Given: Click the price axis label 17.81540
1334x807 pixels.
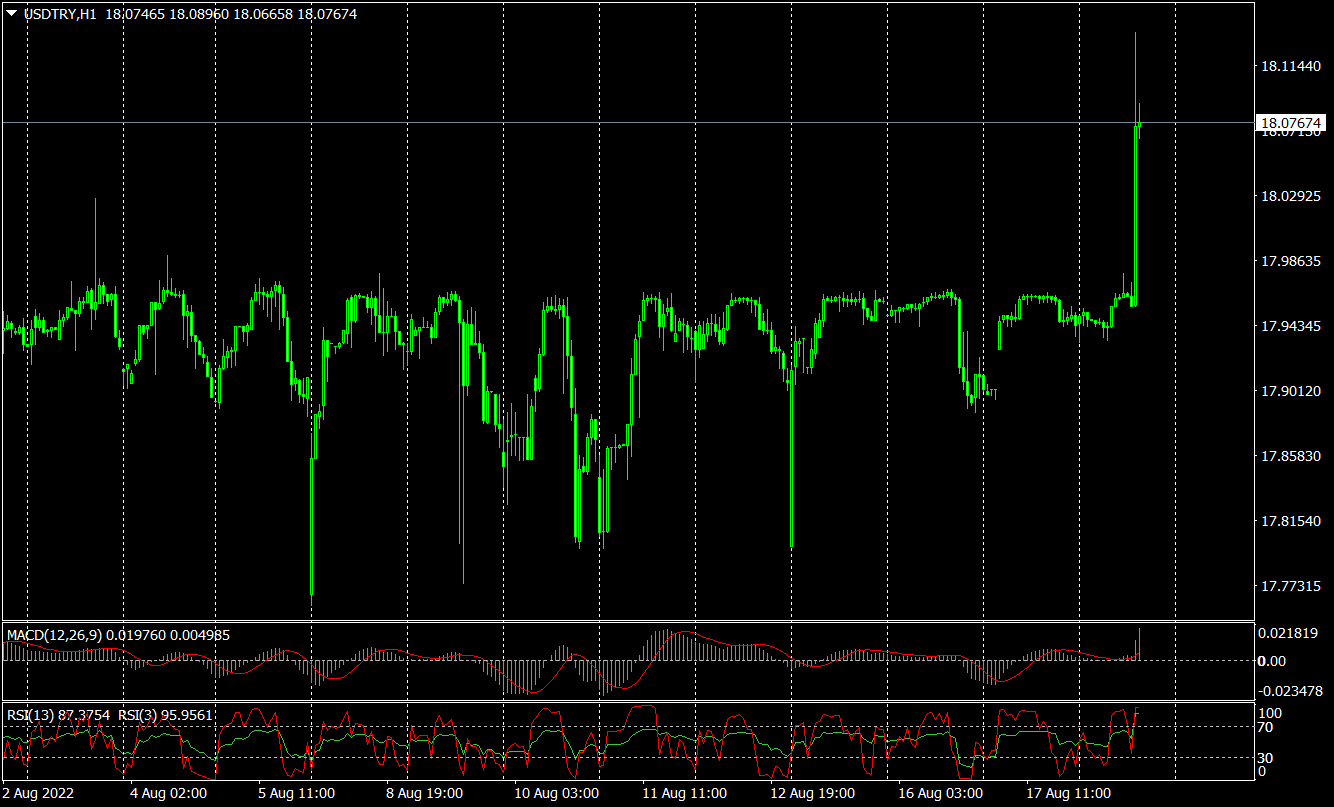Looking at the screenshot, I should (x=1289, y=521).
